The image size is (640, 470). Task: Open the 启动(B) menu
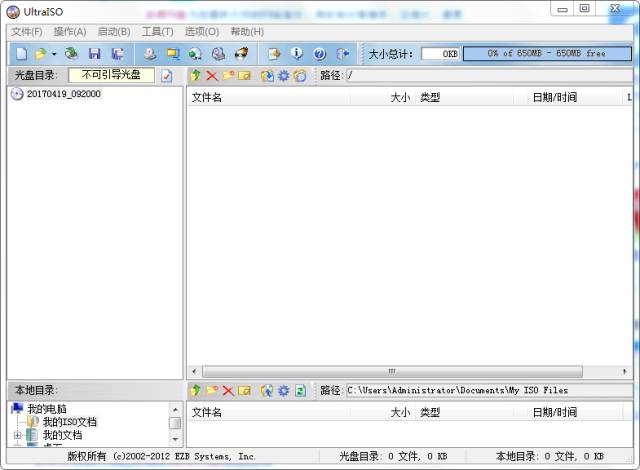[x=114, y=31]
